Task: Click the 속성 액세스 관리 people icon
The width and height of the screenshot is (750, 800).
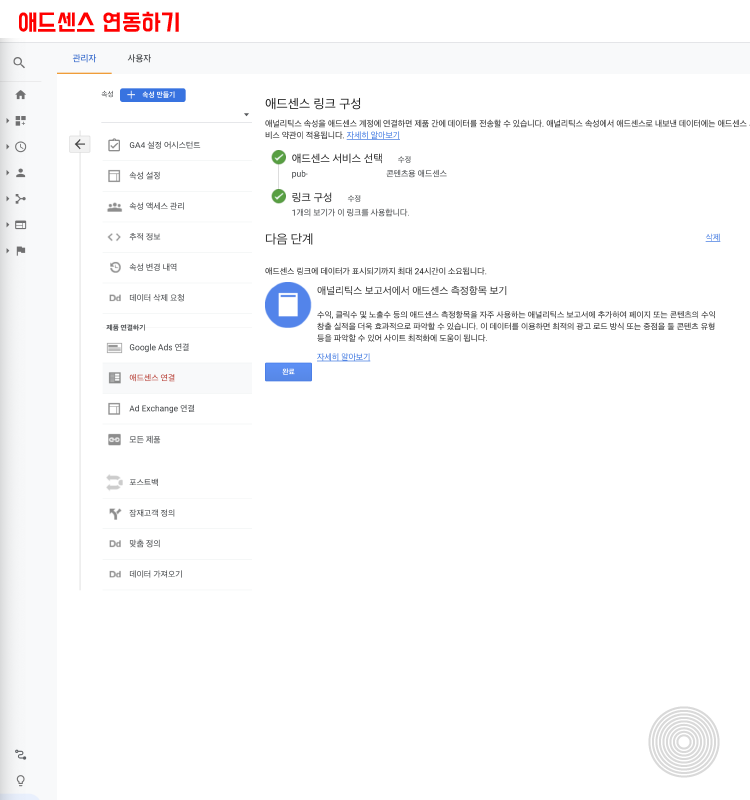Action: point(114,207)
